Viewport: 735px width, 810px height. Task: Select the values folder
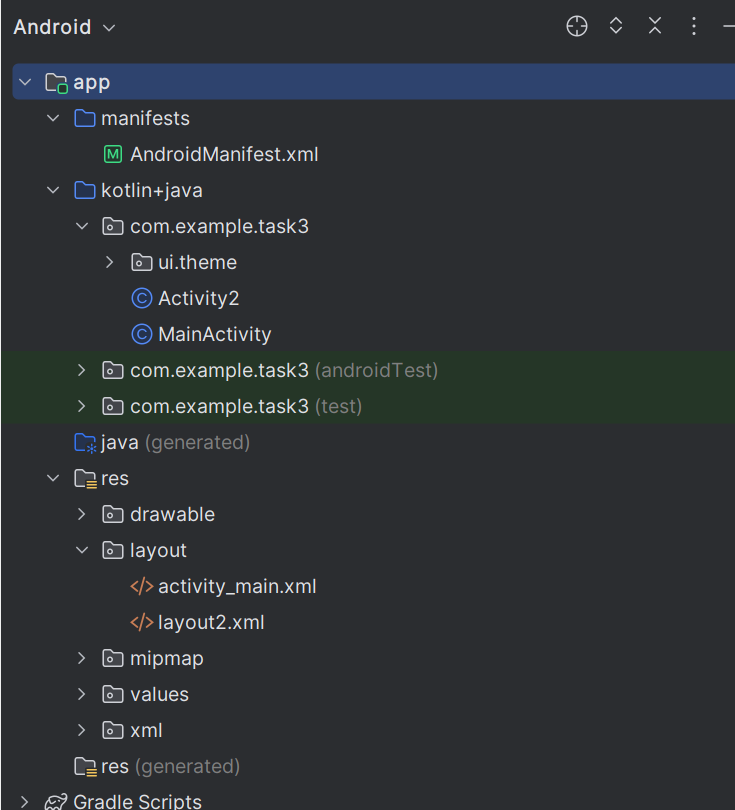click(159, 695)
